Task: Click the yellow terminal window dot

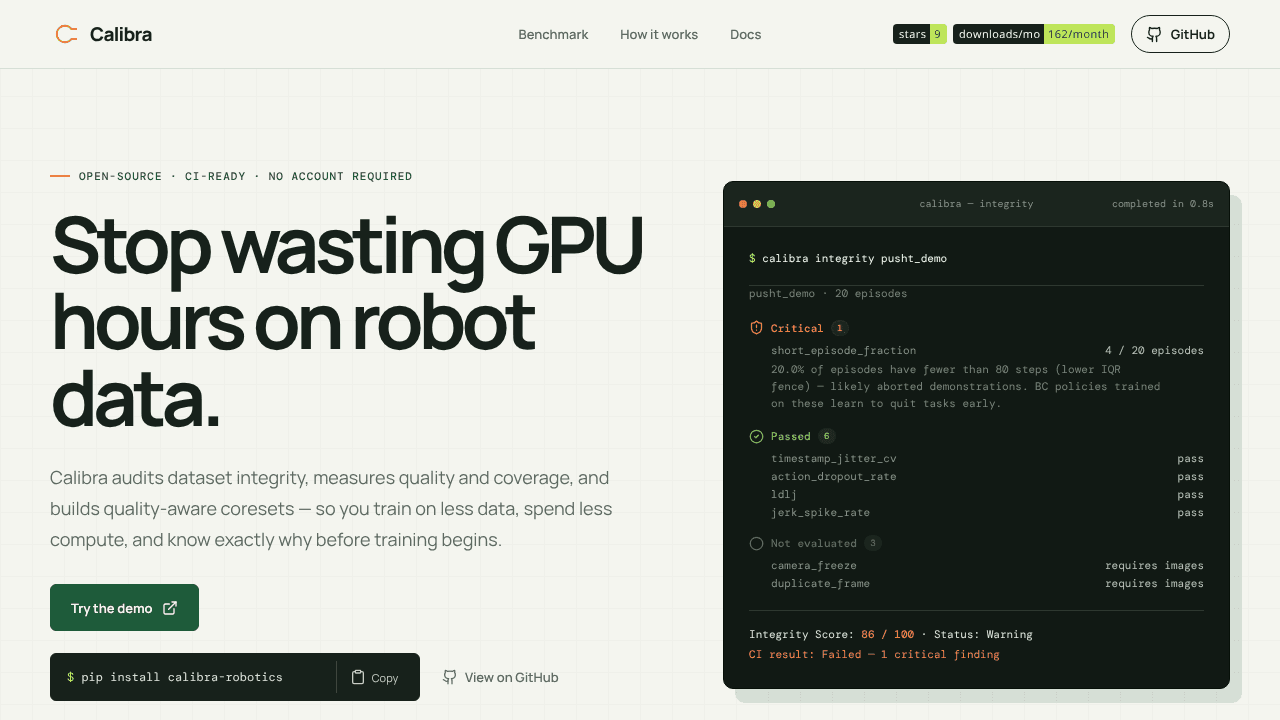Action: tap(757, 204)
